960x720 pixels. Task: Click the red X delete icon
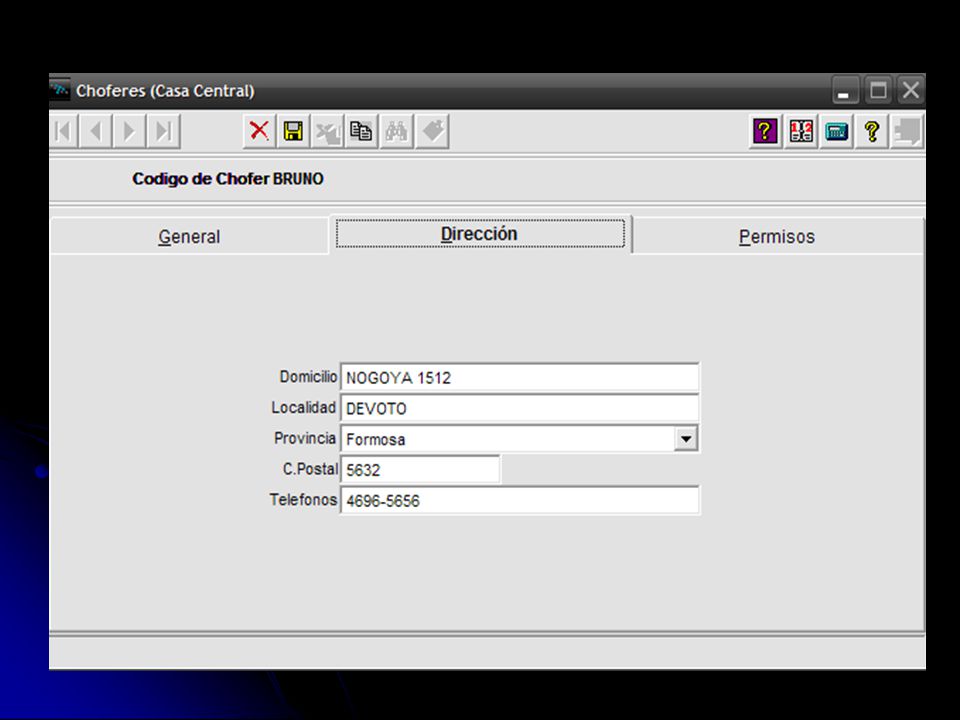[x=259, y=131]
